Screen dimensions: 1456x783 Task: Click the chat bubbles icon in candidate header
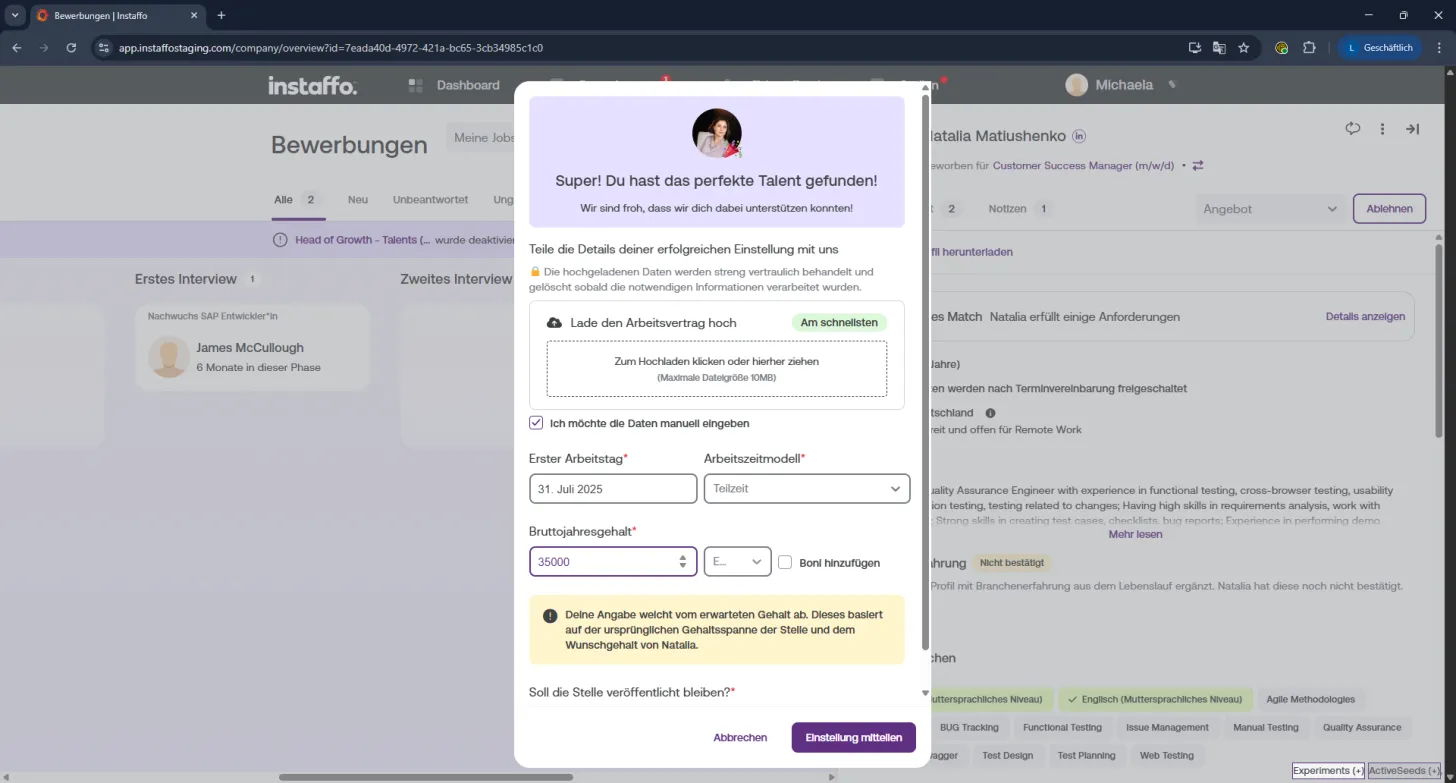pos(1353,129)
